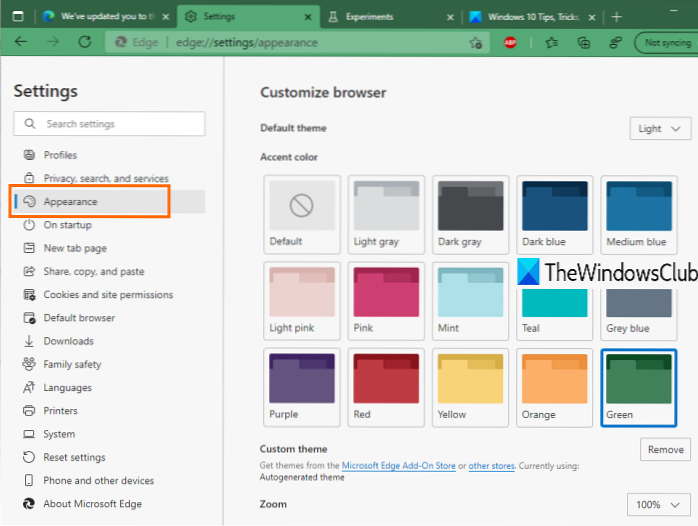Open the Zoom 100% dropdown
Screen dimensions: 698x526
[658, 504]
